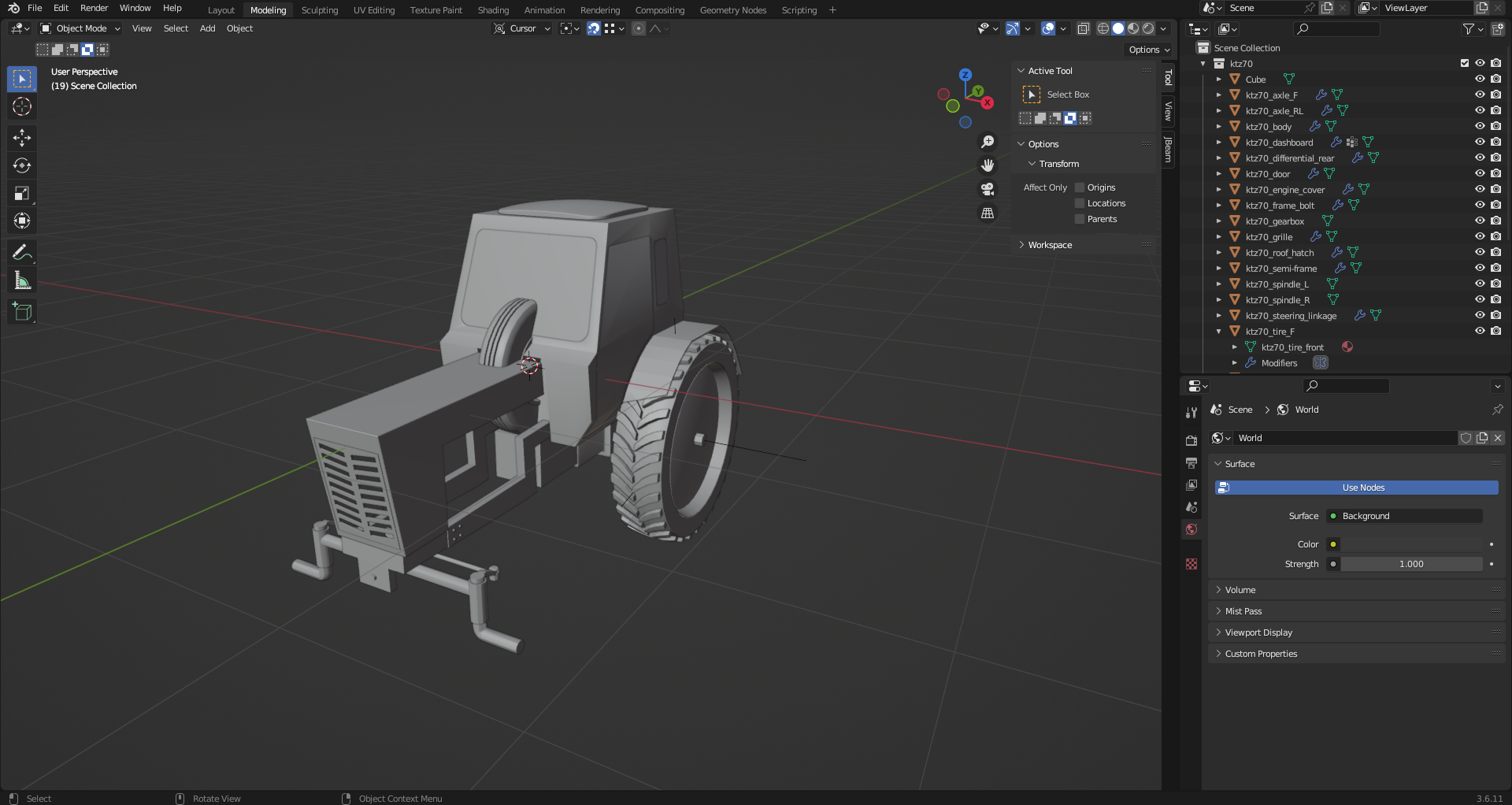Select the Move tool in toolbar

click(22, 138)
